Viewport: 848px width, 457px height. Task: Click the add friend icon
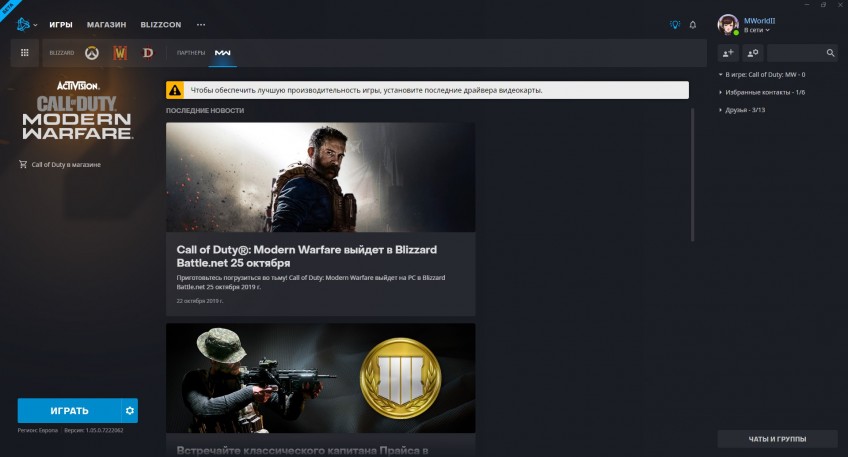(x=728, y=52)
